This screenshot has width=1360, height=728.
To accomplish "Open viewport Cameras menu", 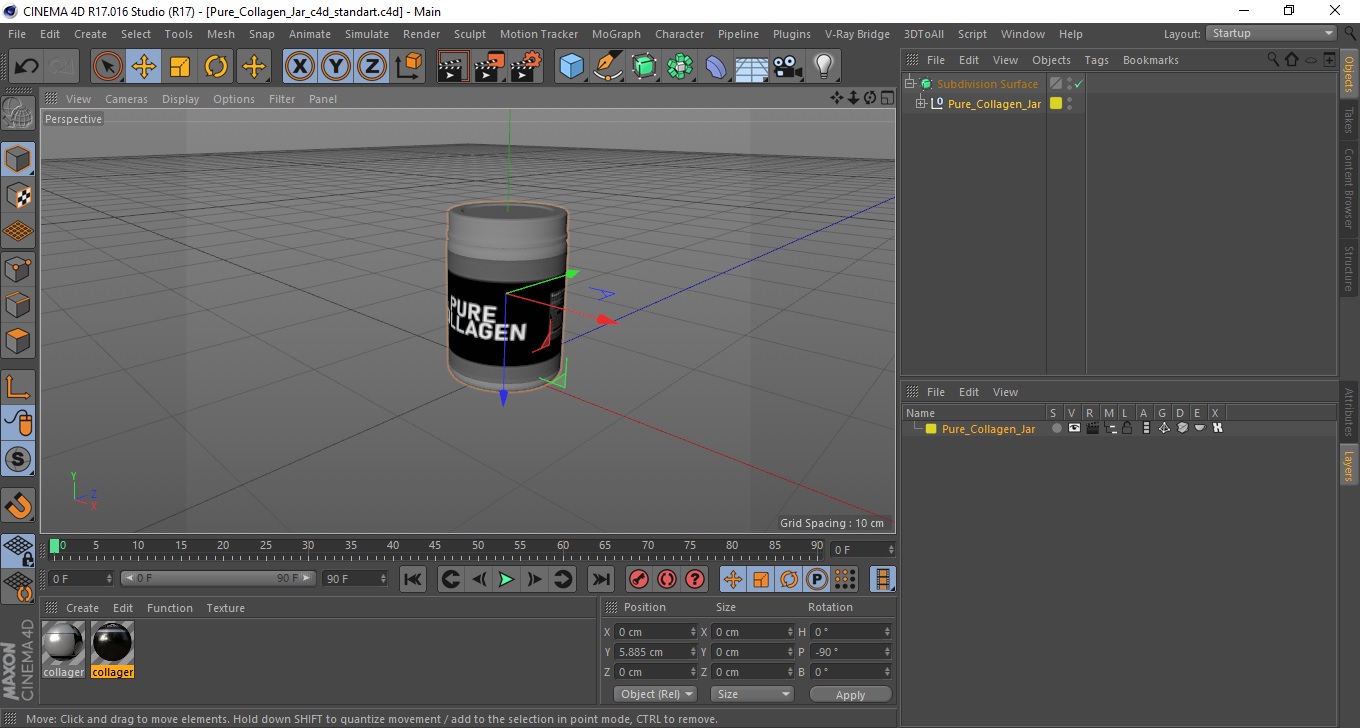I will click(x=126, y=99).
